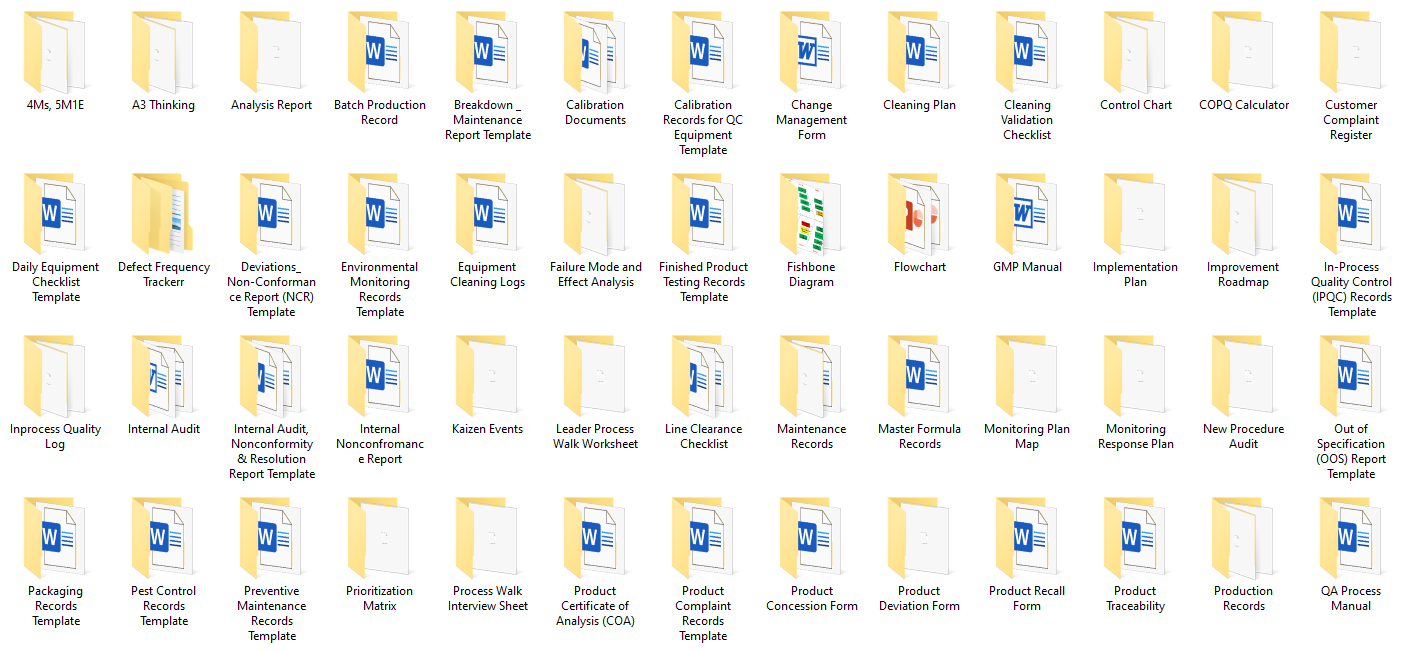Click 'Preventive Maintenance Records Template' label

click(x=271, y=613)
